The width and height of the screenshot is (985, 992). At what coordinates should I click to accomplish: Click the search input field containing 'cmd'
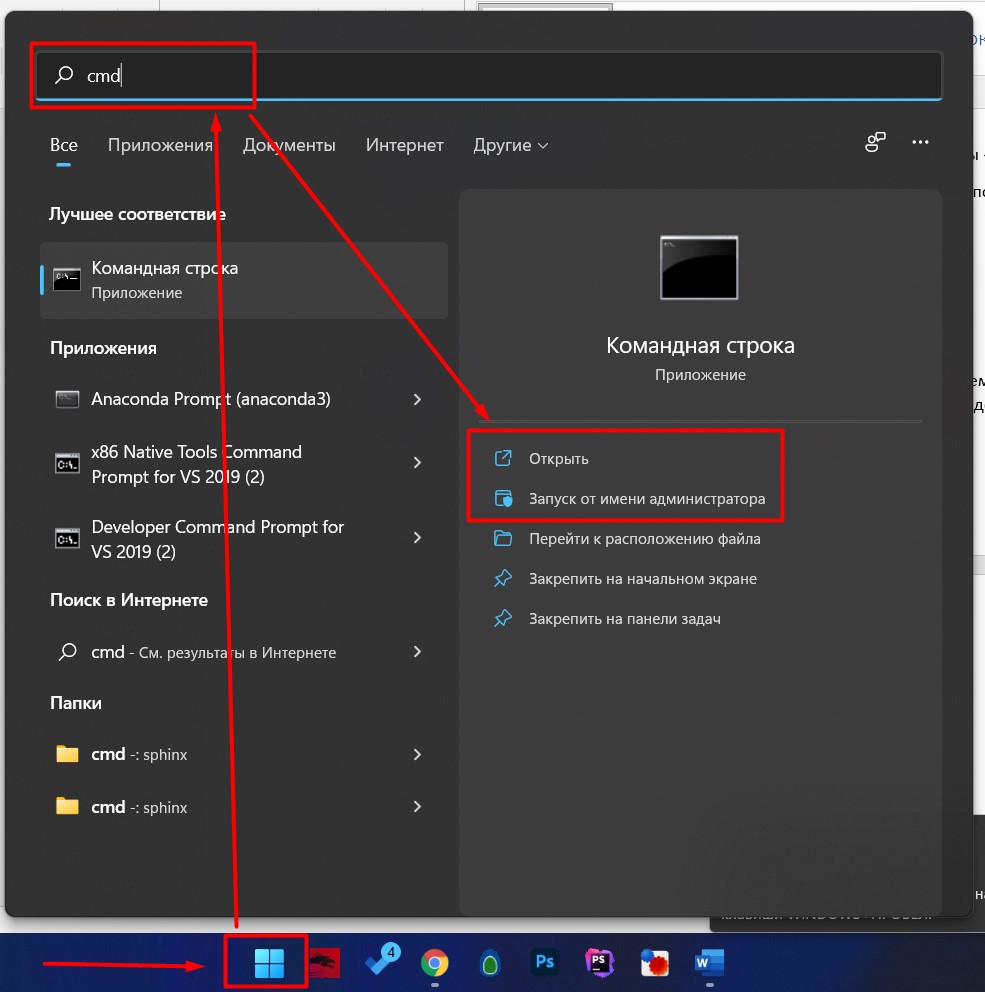488,75
